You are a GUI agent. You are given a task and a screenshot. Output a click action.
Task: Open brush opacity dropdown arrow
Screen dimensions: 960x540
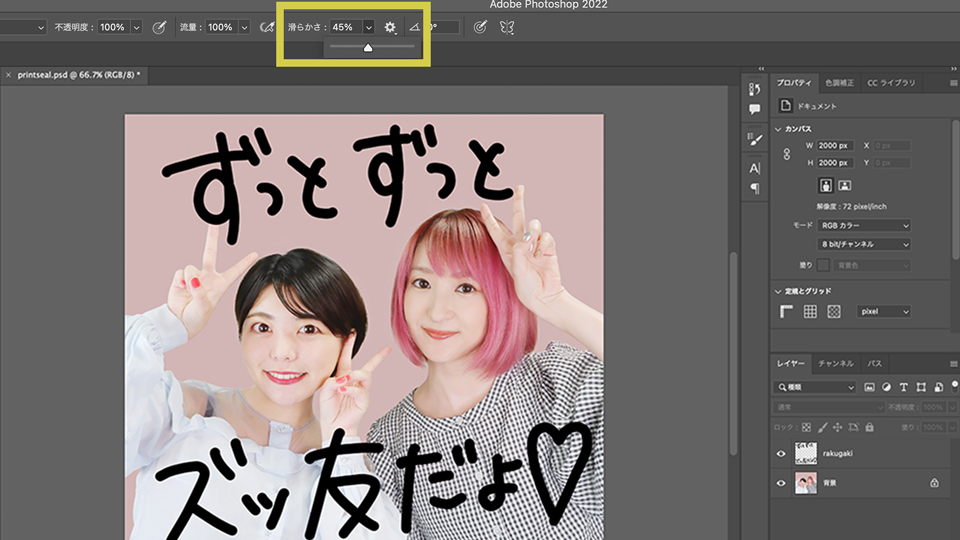coord(137,28)
